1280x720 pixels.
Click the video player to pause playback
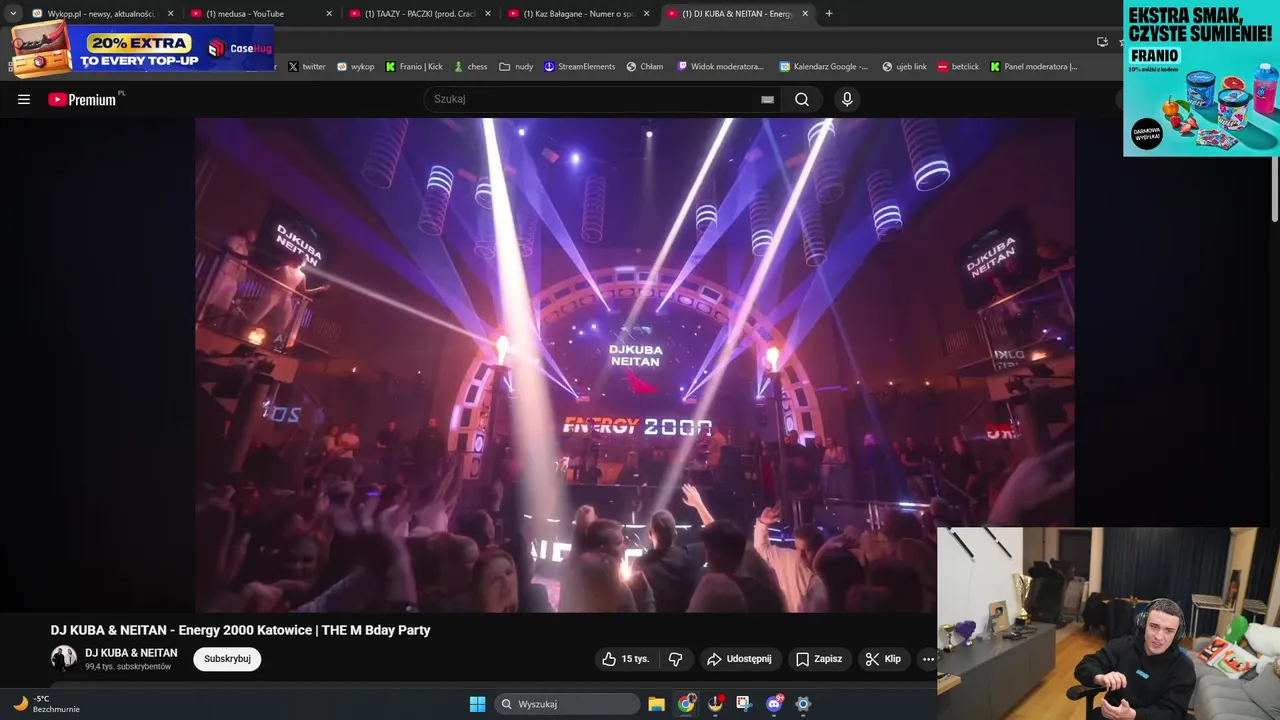[635, 365]
